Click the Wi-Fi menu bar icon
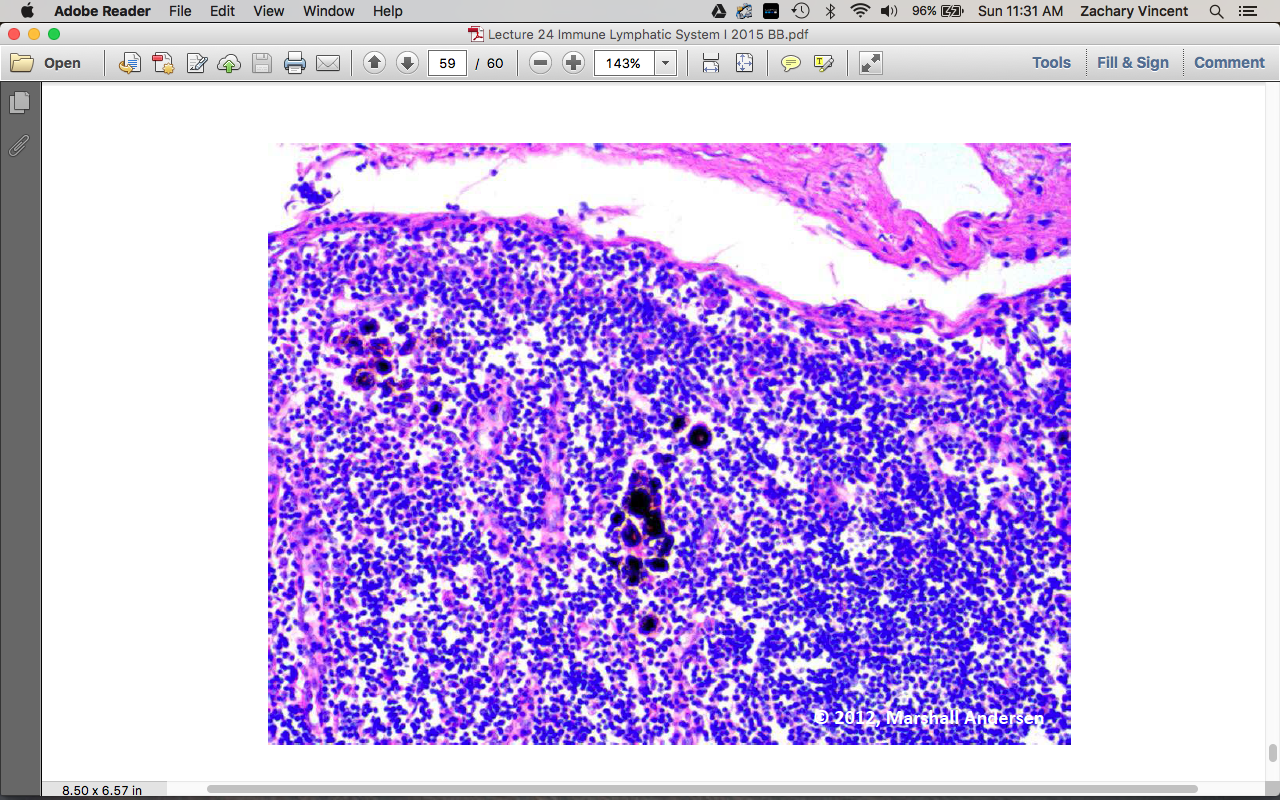1280x800 pixels. [x=860, y=11]
